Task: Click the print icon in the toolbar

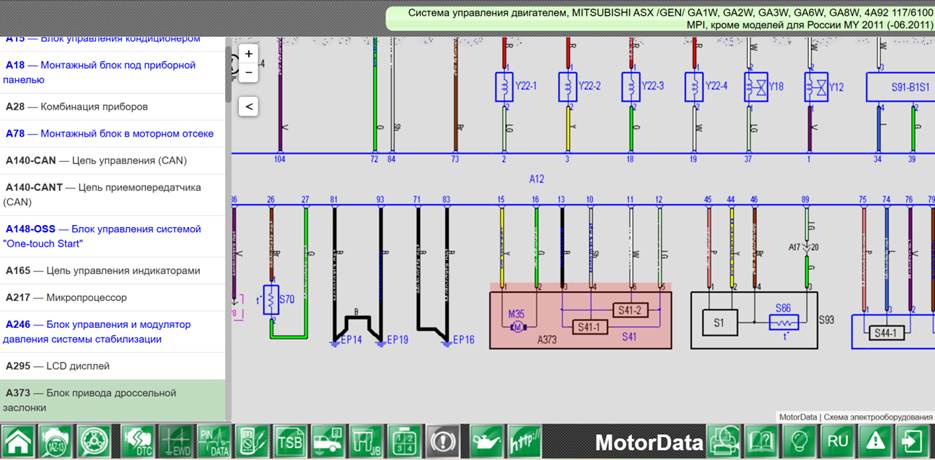Action: [x=723, y=442]
